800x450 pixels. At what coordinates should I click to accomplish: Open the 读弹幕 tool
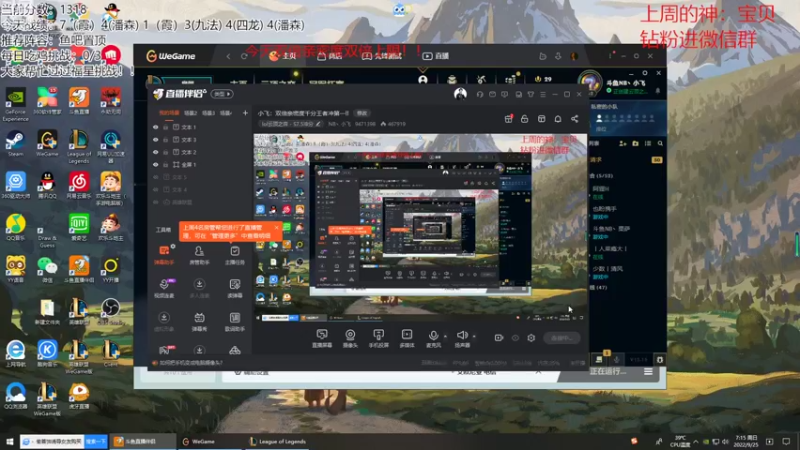pos(235,288)
